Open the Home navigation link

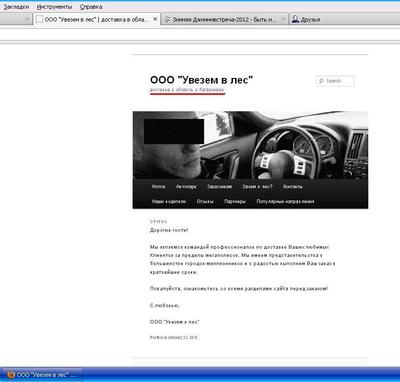(x=158, y=187)
